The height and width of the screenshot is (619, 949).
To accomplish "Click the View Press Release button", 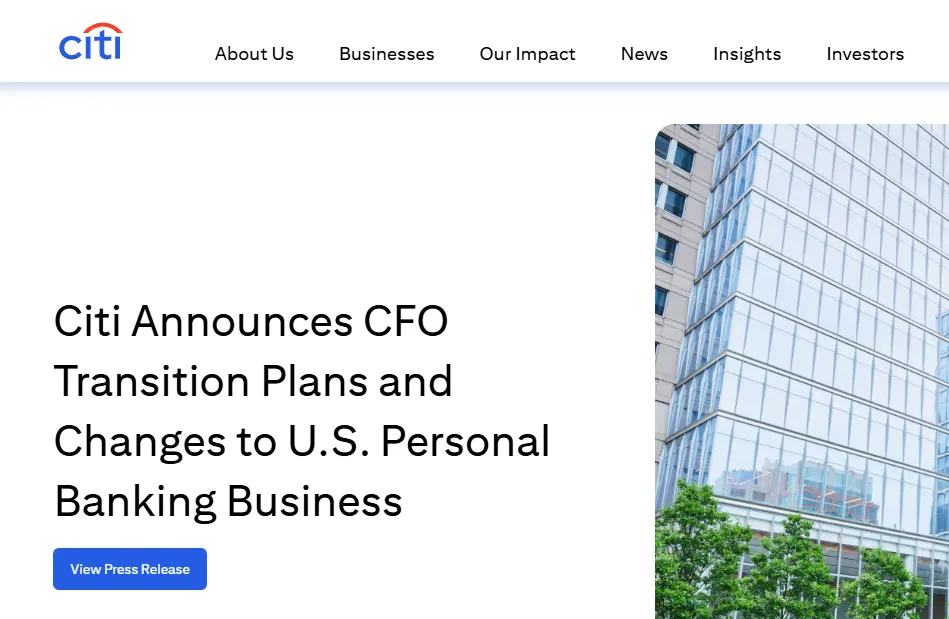I will [129, 568].
